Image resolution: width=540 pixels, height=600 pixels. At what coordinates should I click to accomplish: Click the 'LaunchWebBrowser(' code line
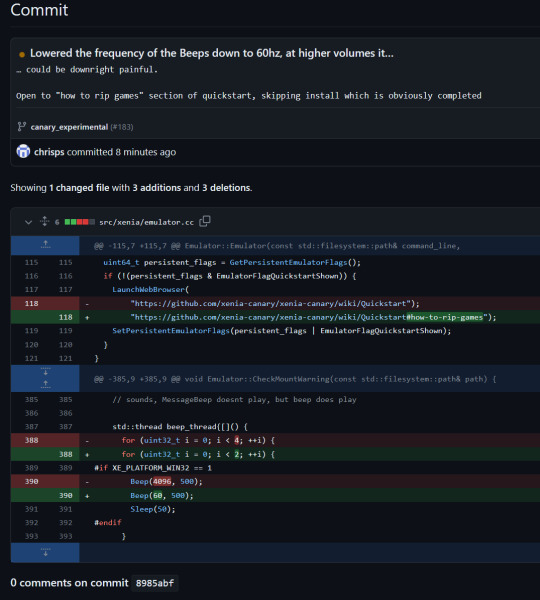(x=150, y=290)
